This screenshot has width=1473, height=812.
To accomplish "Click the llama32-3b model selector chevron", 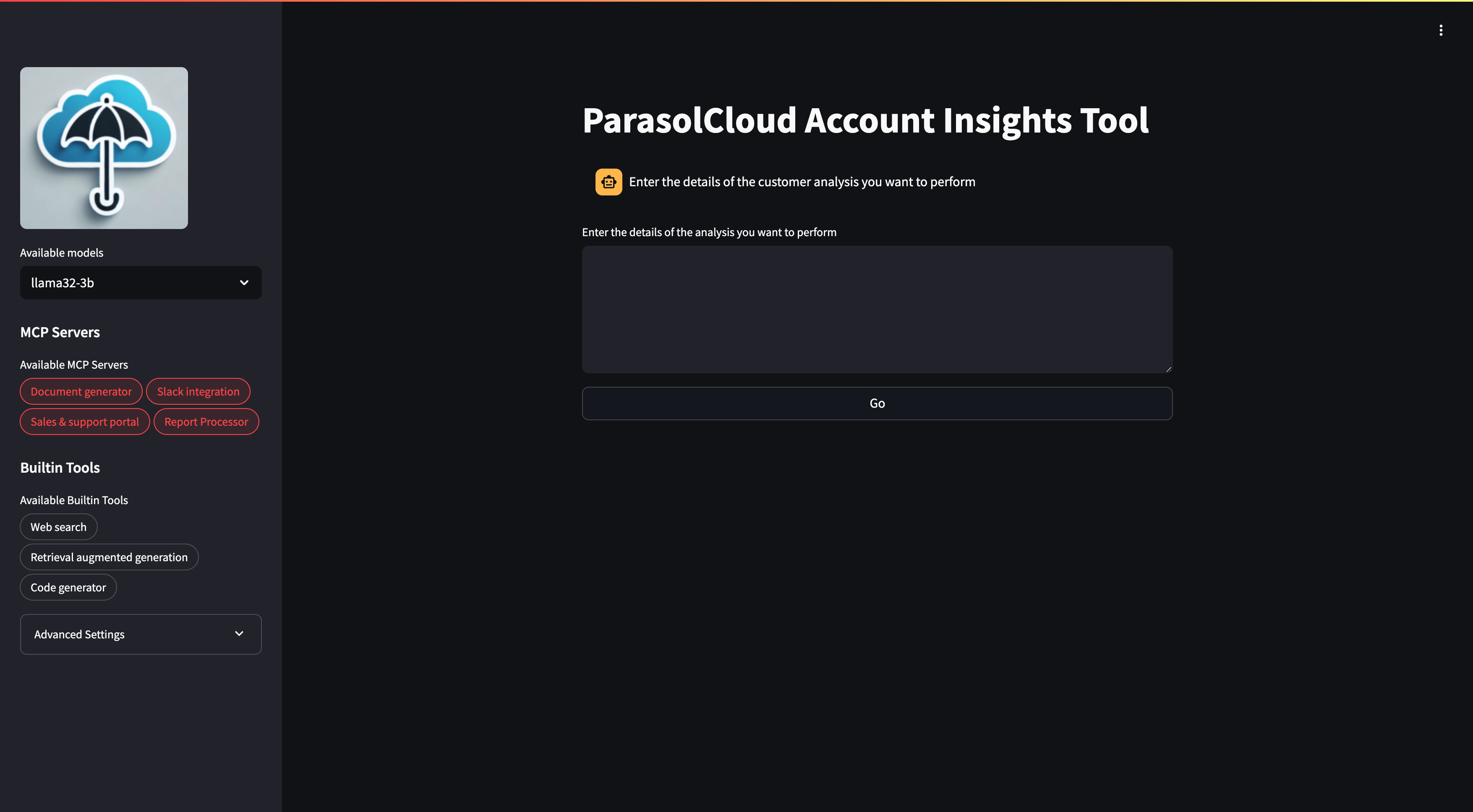I will [x=243, y=282].
